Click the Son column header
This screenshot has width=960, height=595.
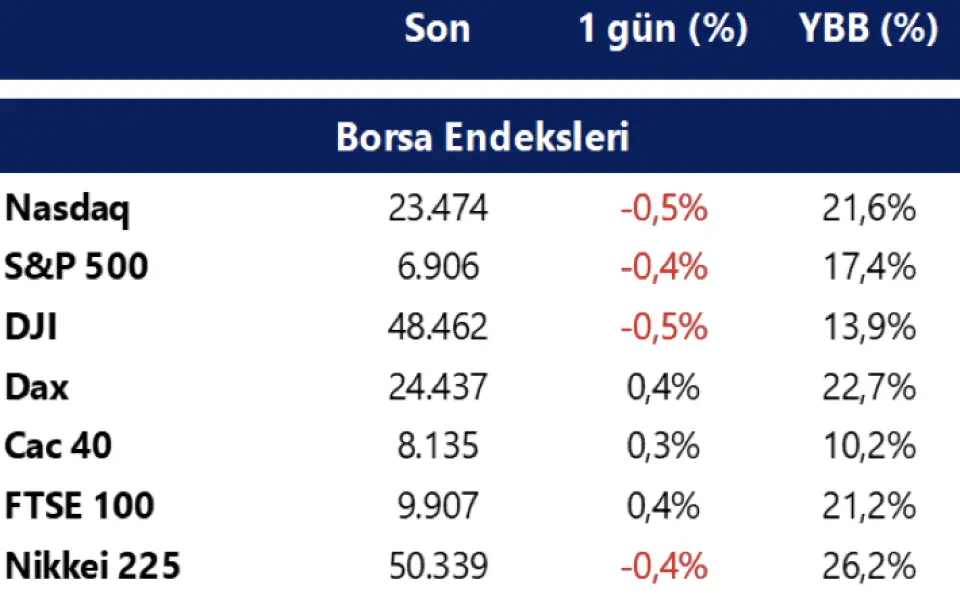click(x=437, y=30)
